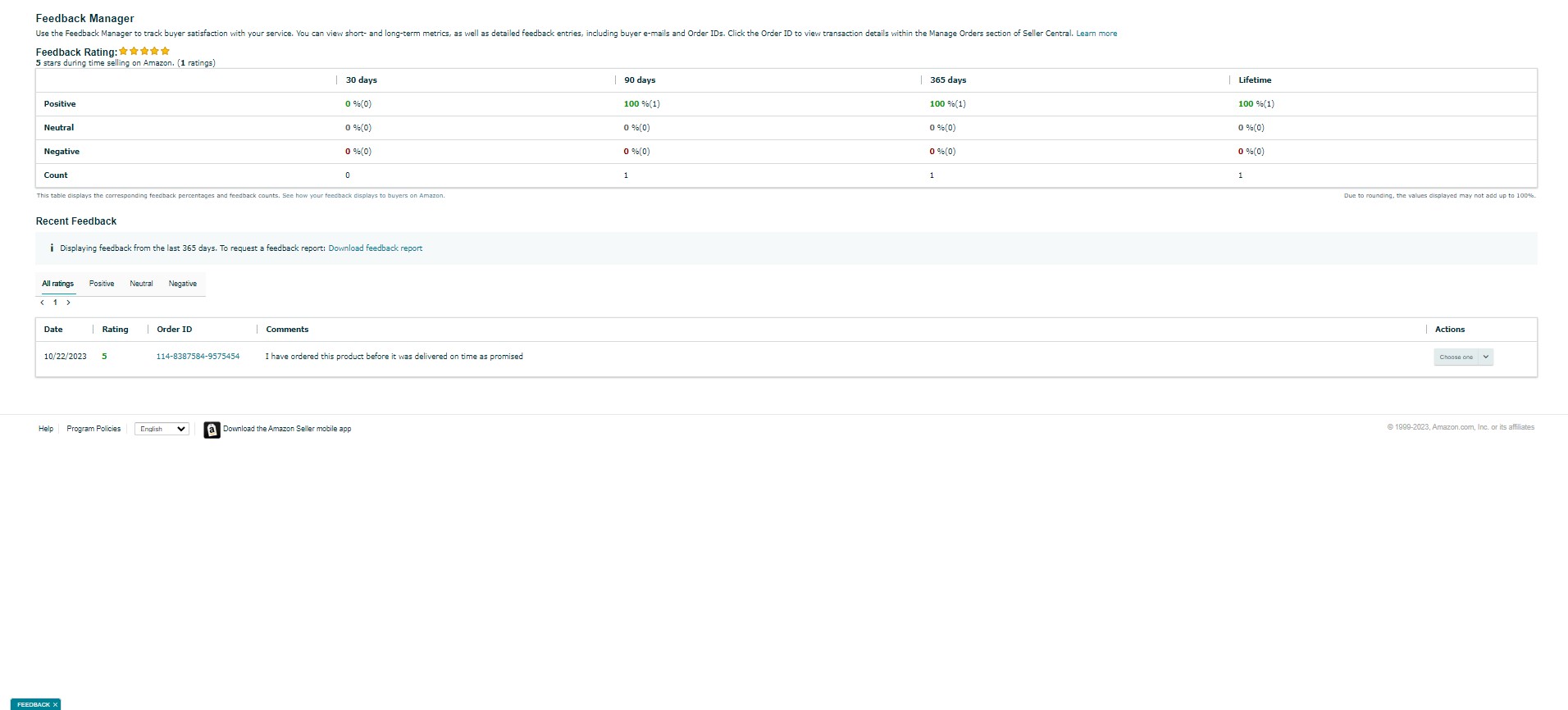Click the Negative row label in metrics table

[x=62, y=152]
